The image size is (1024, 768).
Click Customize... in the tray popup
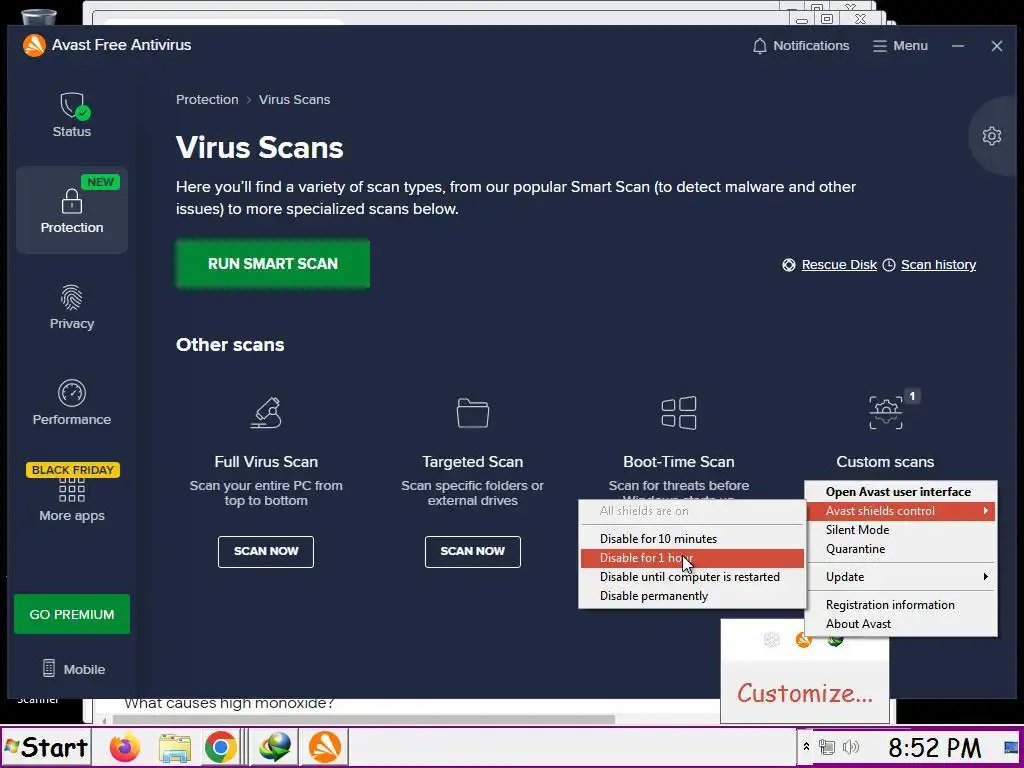(x=805, y=693)
